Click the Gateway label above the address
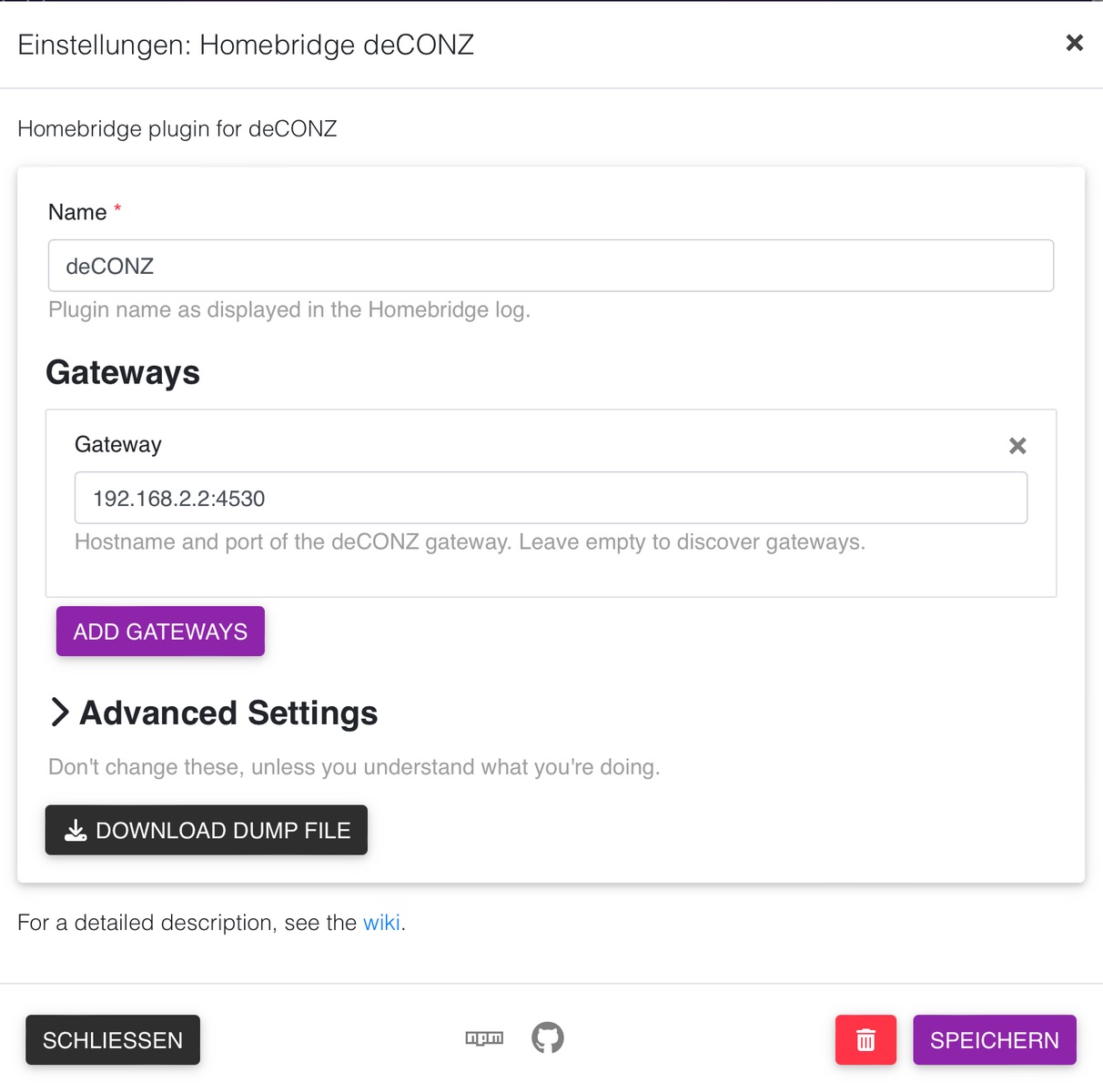The height and width of the screenshot is (1092, 1103). pos(118,445)
